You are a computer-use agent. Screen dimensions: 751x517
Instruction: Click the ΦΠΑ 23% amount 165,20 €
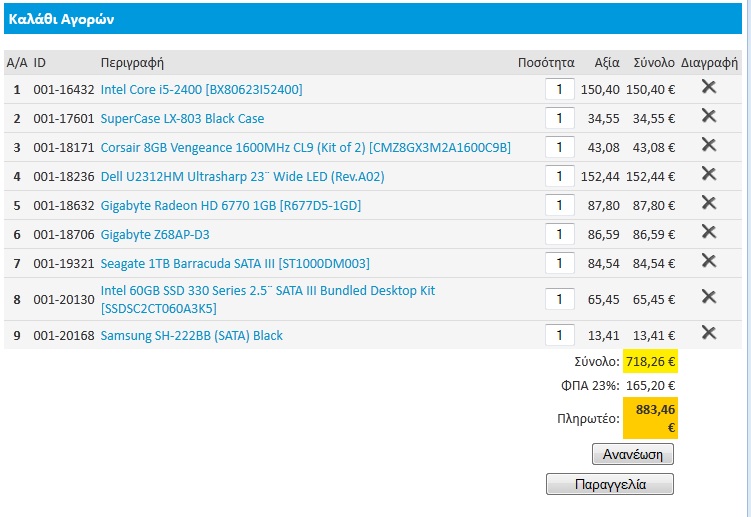(650, 385)
